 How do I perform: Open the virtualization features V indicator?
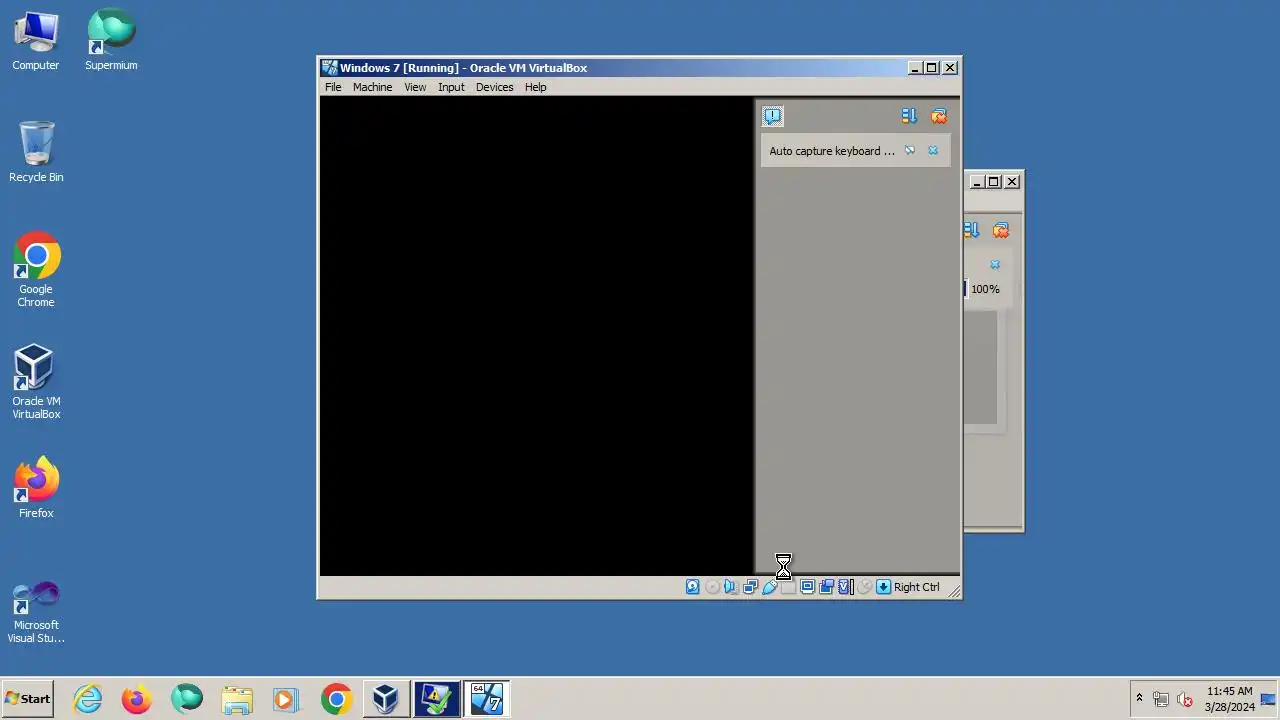pyautogui.click(x=845, y=587)
